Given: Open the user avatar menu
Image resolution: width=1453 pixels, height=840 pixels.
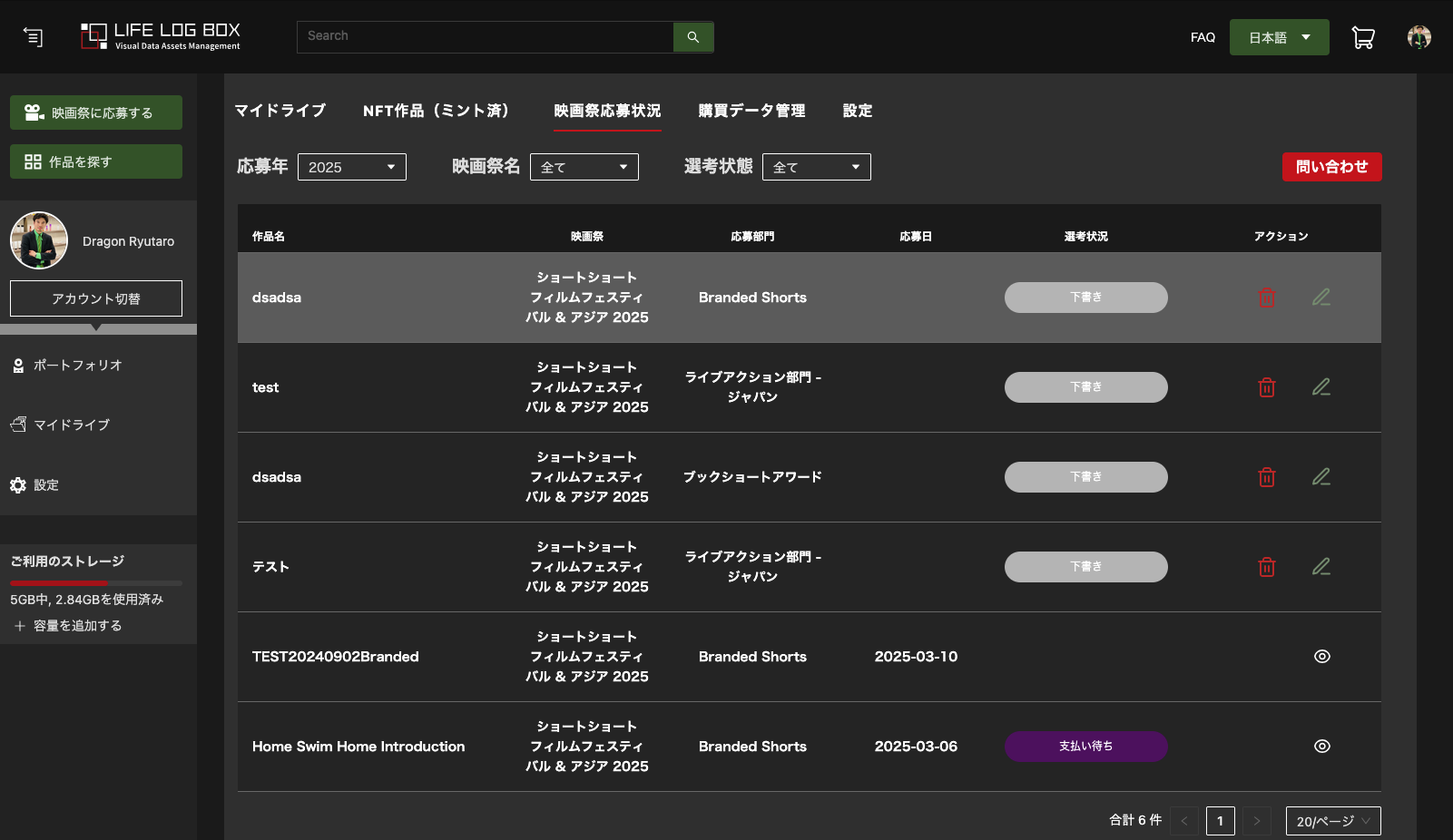Looking at the screenshot, I should [x=1419, y=37].
